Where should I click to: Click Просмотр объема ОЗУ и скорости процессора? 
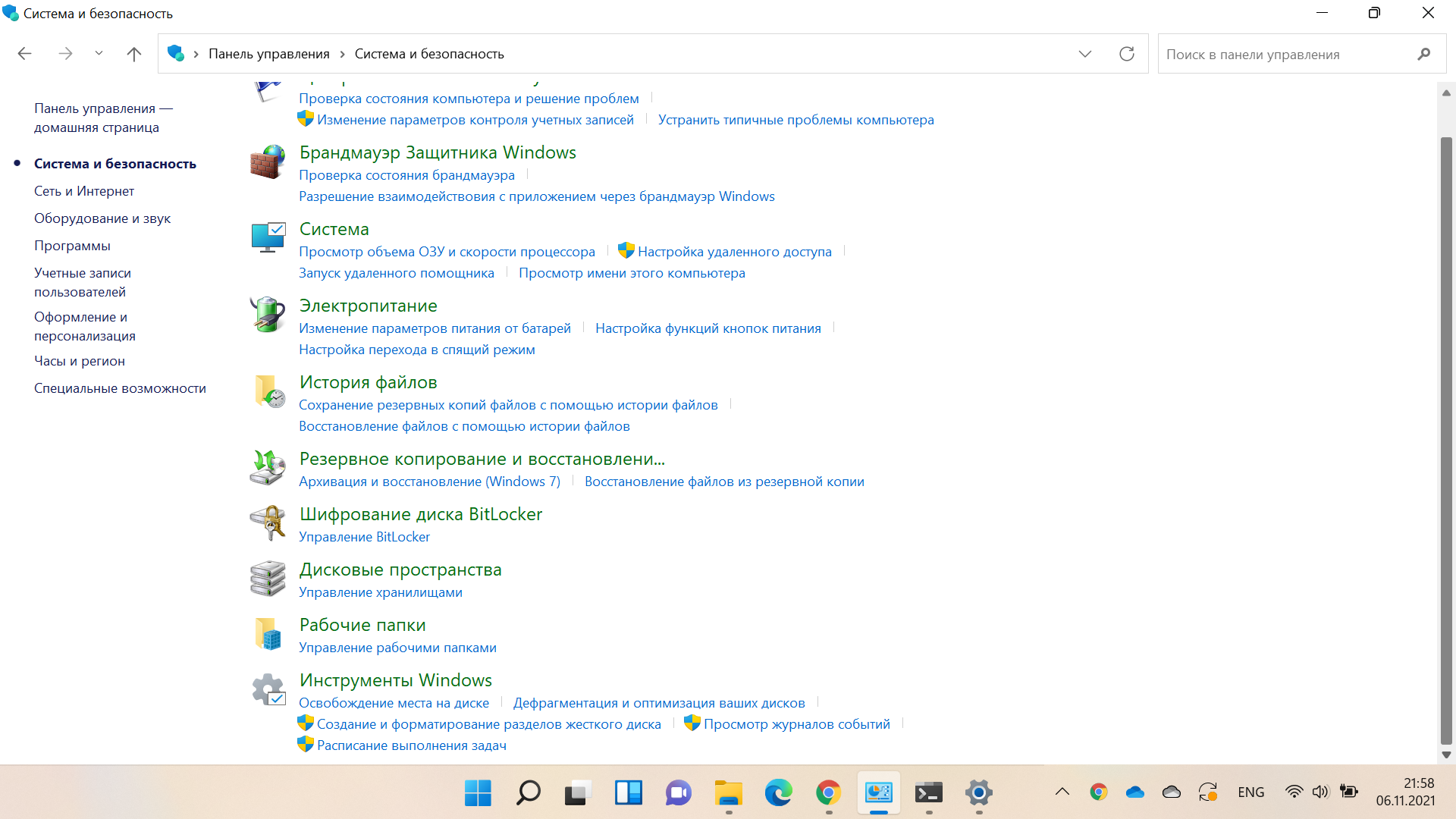447,252
